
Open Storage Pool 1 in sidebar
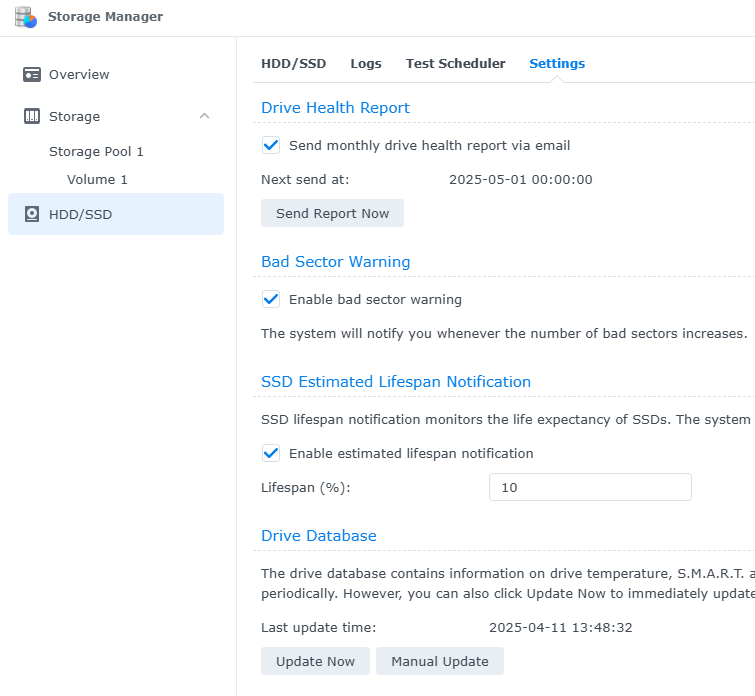coord(96,152)
